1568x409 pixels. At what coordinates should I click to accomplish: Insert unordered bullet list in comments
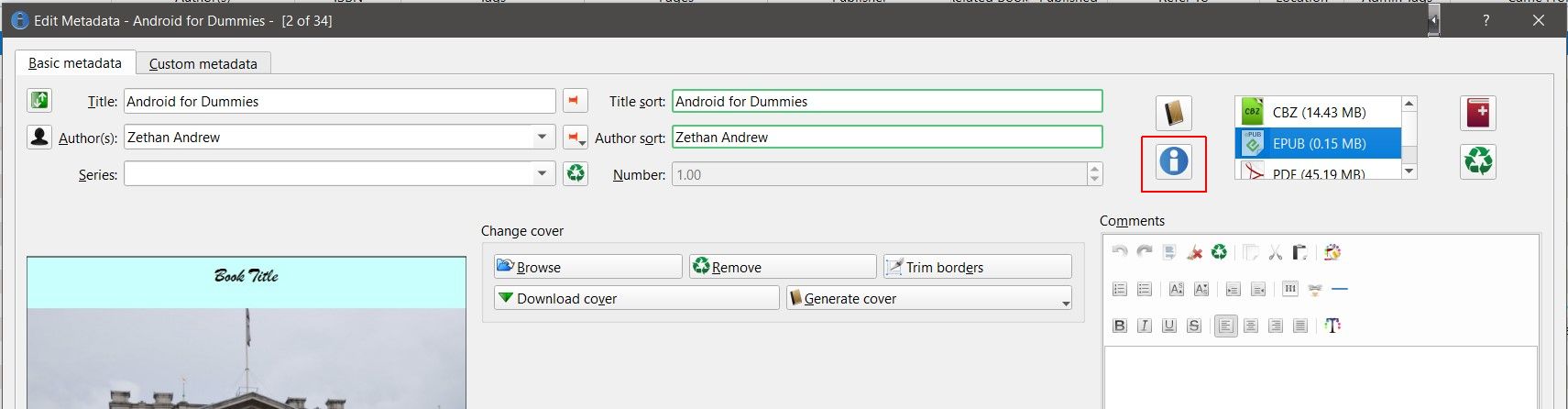coord(1144,289)
